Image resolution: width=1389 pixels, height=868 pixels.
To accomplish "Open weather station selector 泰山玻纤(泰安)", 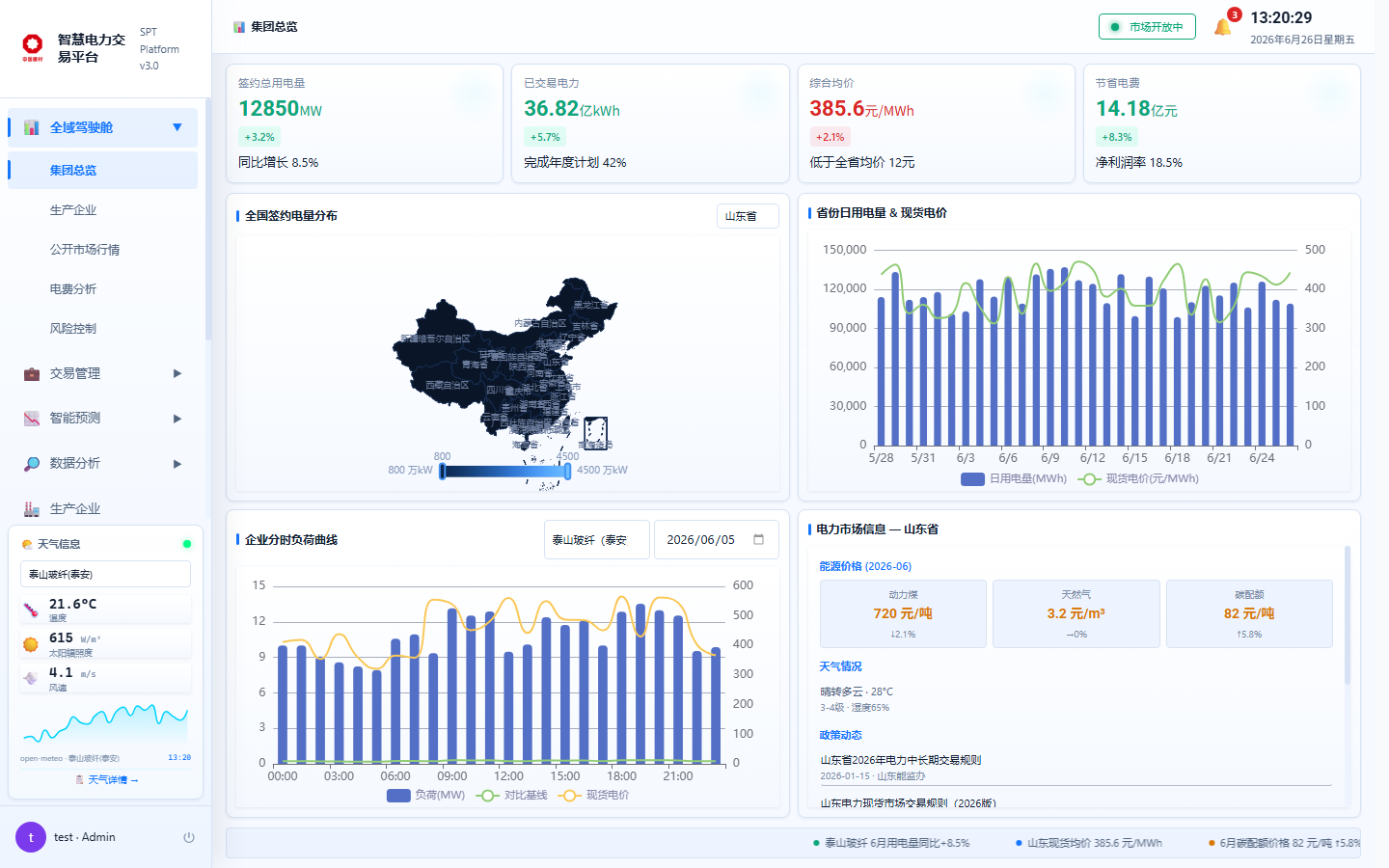I will tap(105, 574).
